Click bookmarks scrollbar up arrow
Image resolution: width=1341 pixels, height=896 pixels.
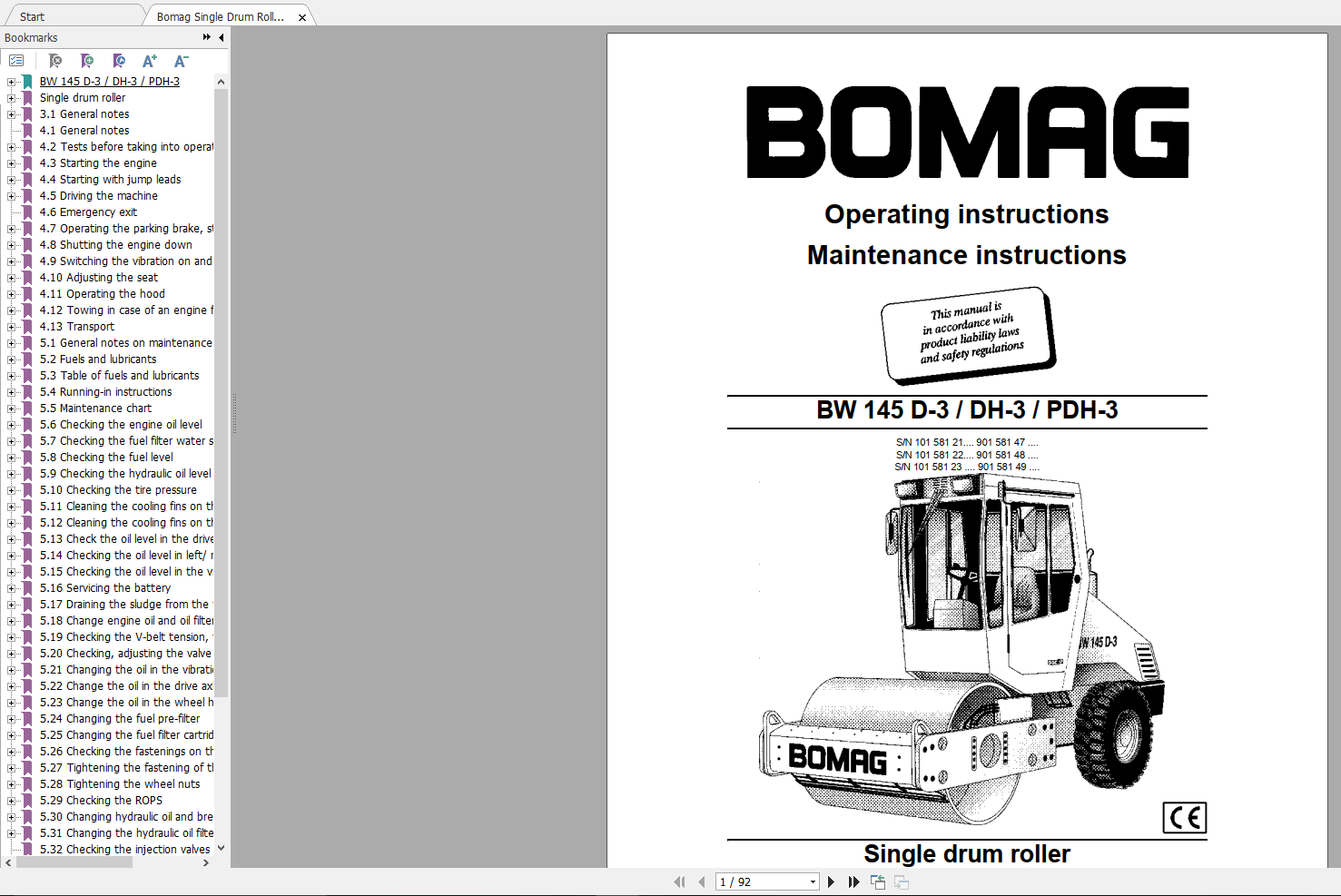[x=221, y=82]
